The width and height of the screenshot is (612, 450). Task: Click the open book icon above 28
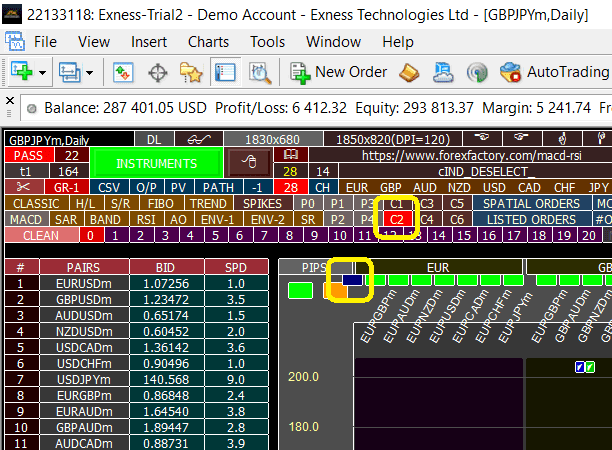291,155
